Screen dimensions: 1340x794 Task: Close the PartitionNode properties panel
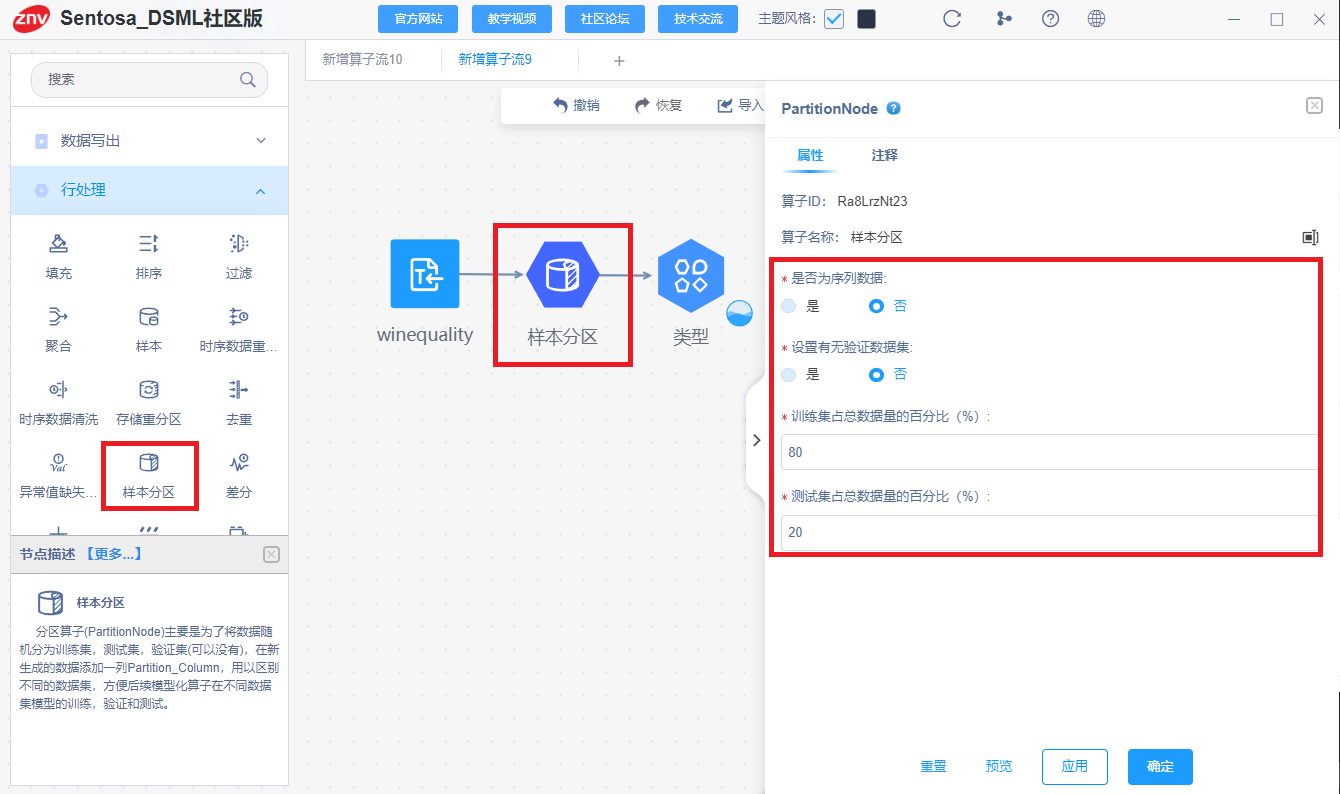point(1314,105)
